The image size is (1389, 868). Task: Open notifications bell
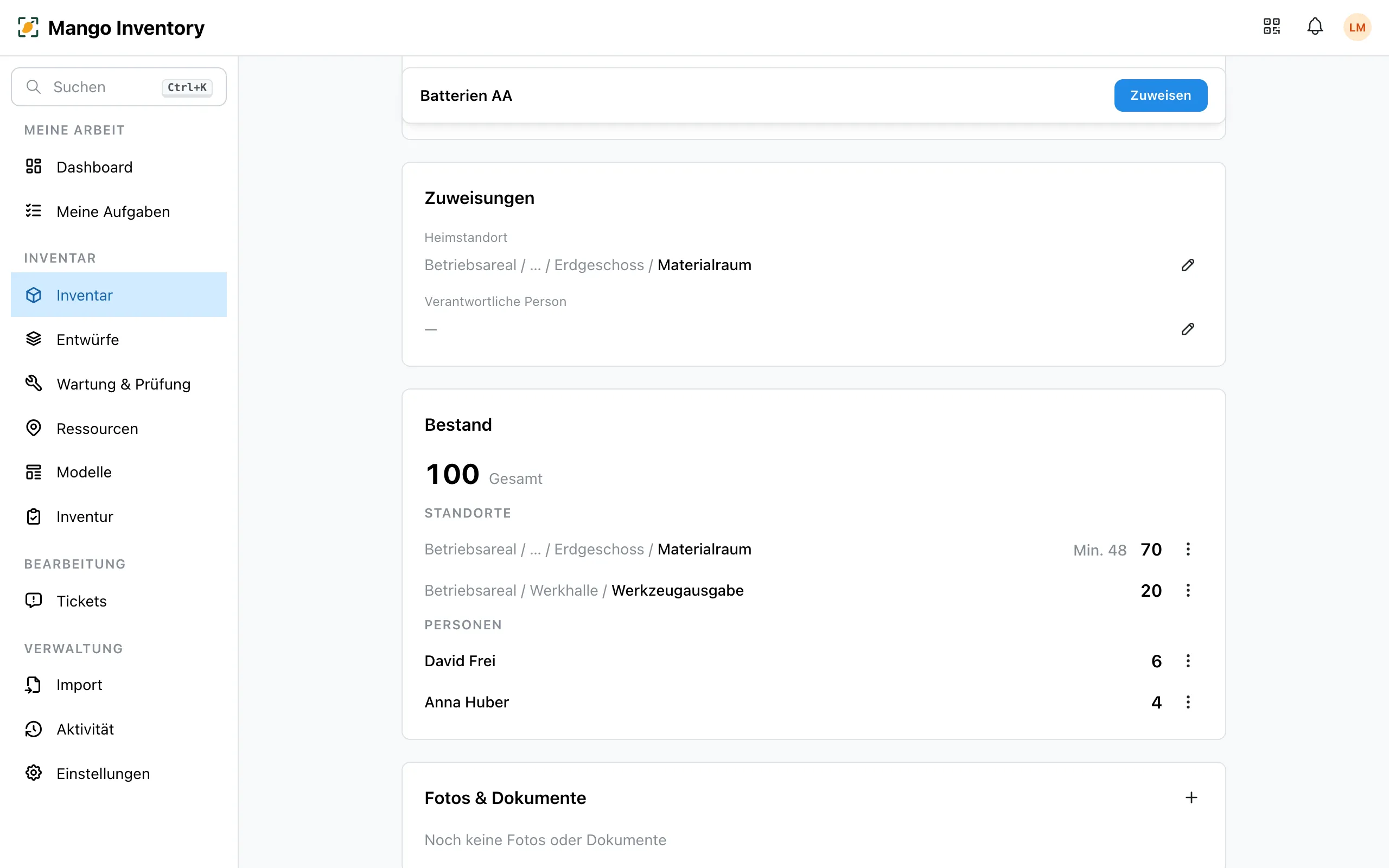(x=1315, y=27)
